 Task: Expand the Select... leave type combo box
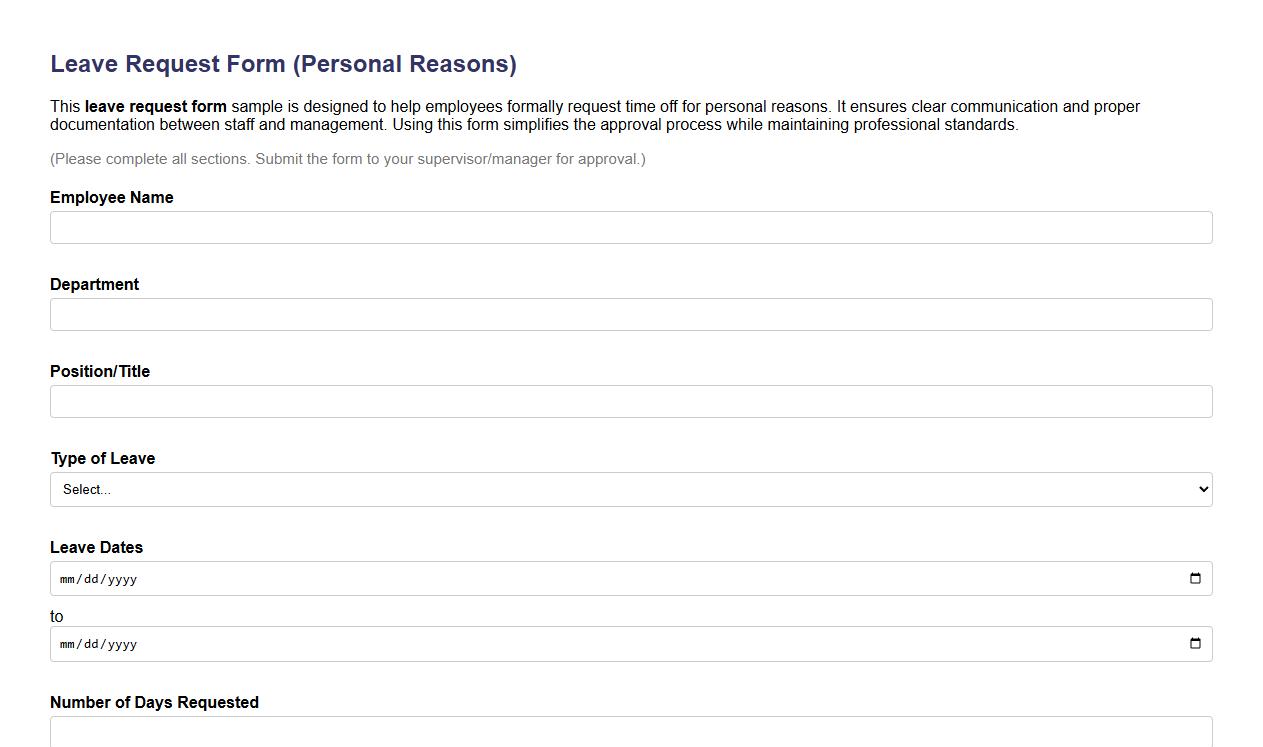tap(630, 489)
